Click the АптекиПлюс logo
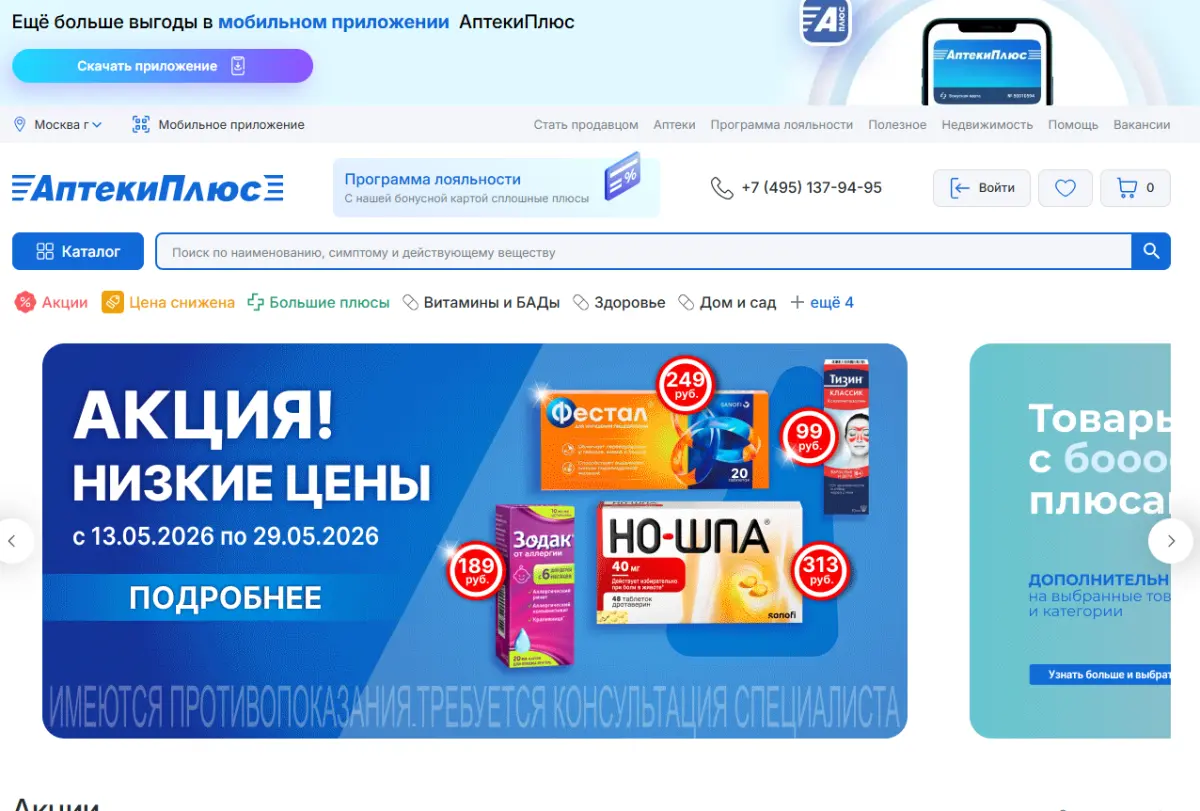 (x=148, y=188)
